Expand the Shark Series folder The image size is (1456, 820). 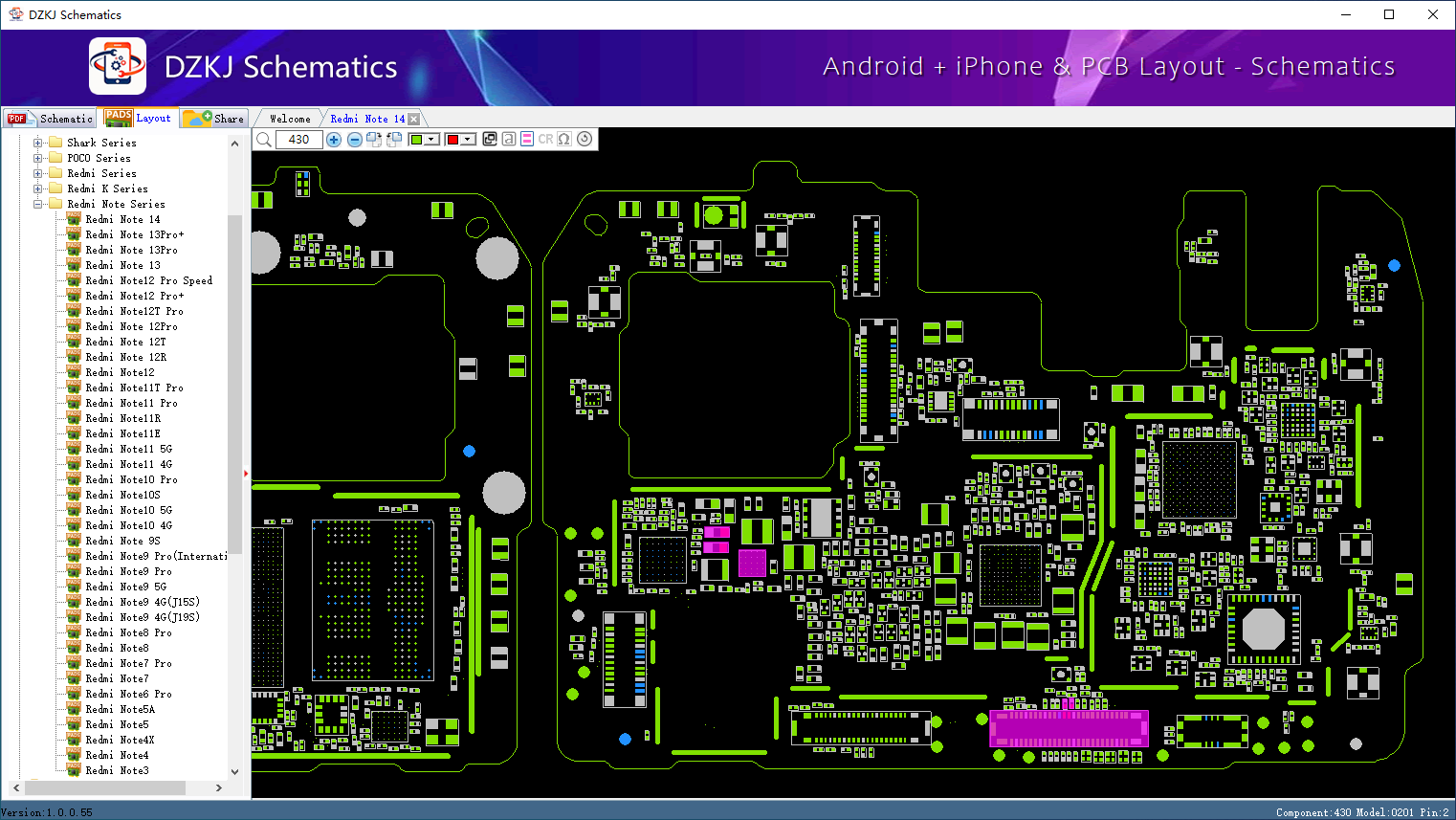click(38, 143)
